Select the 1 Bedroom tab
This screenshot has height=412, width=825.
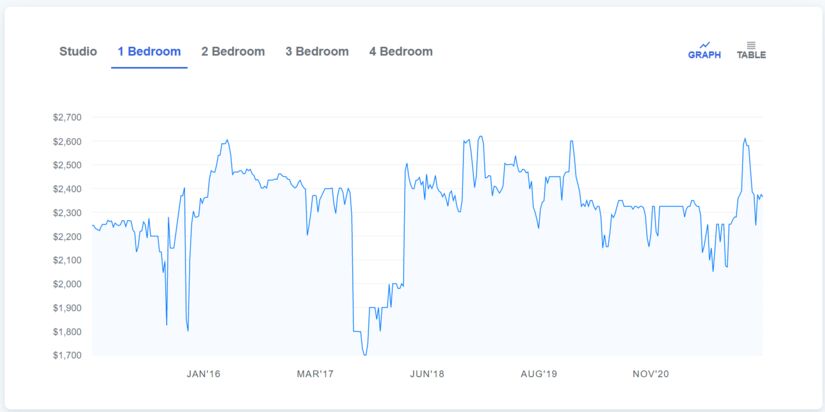pos(149,51)
